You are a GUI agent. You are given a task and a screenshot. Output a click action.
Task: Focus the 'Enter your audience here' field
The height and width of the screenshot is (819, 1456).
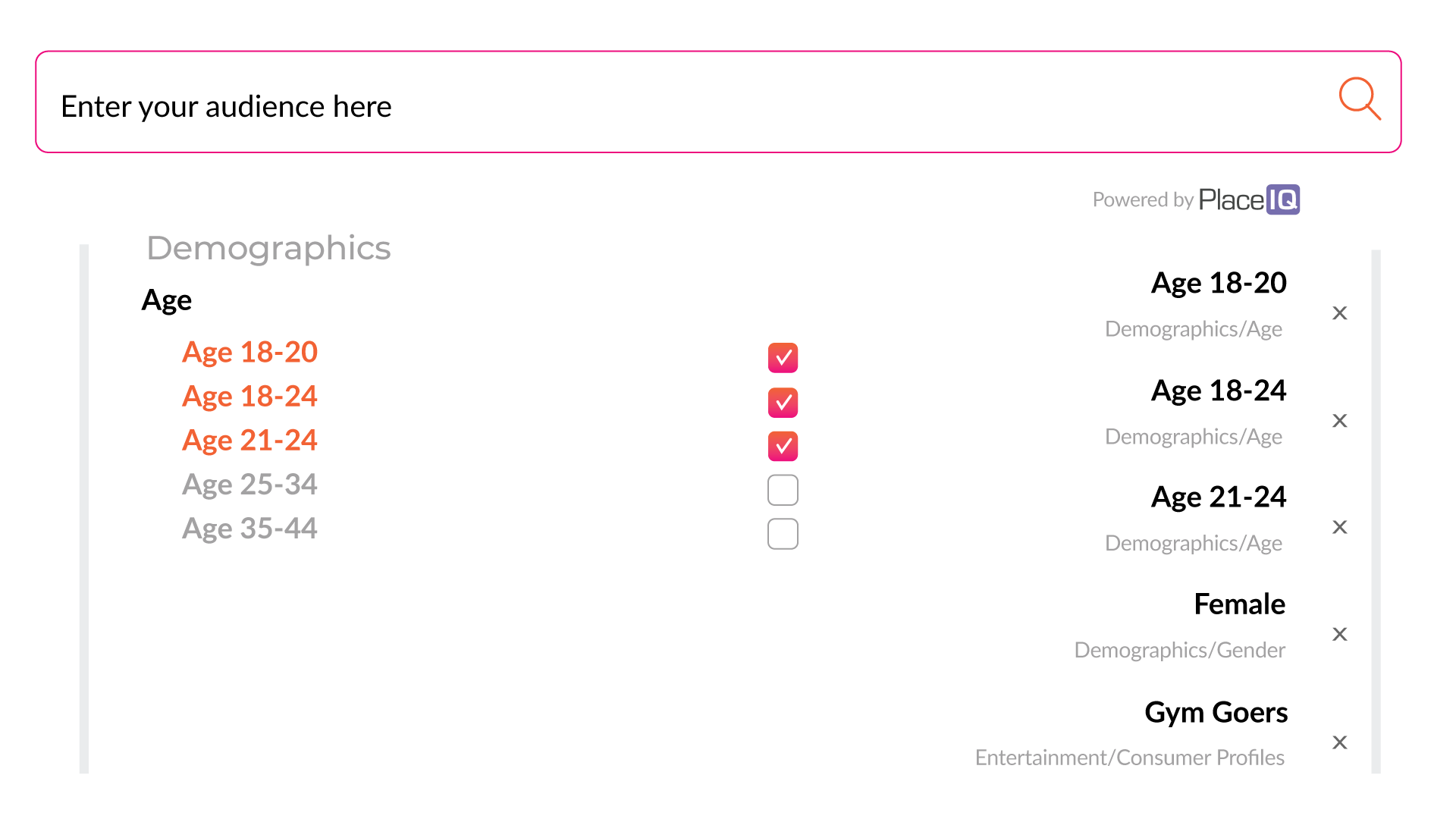point(682,106)
